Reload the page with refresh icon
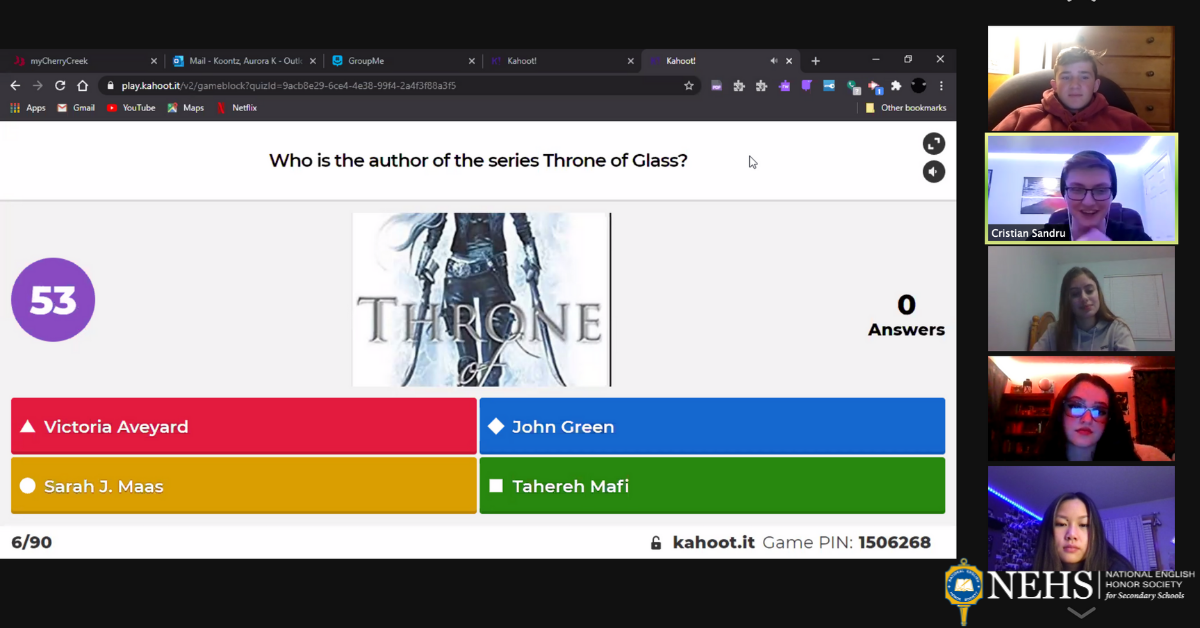Viewport: 1200px width, 628px height. click(x=60, y=86)
